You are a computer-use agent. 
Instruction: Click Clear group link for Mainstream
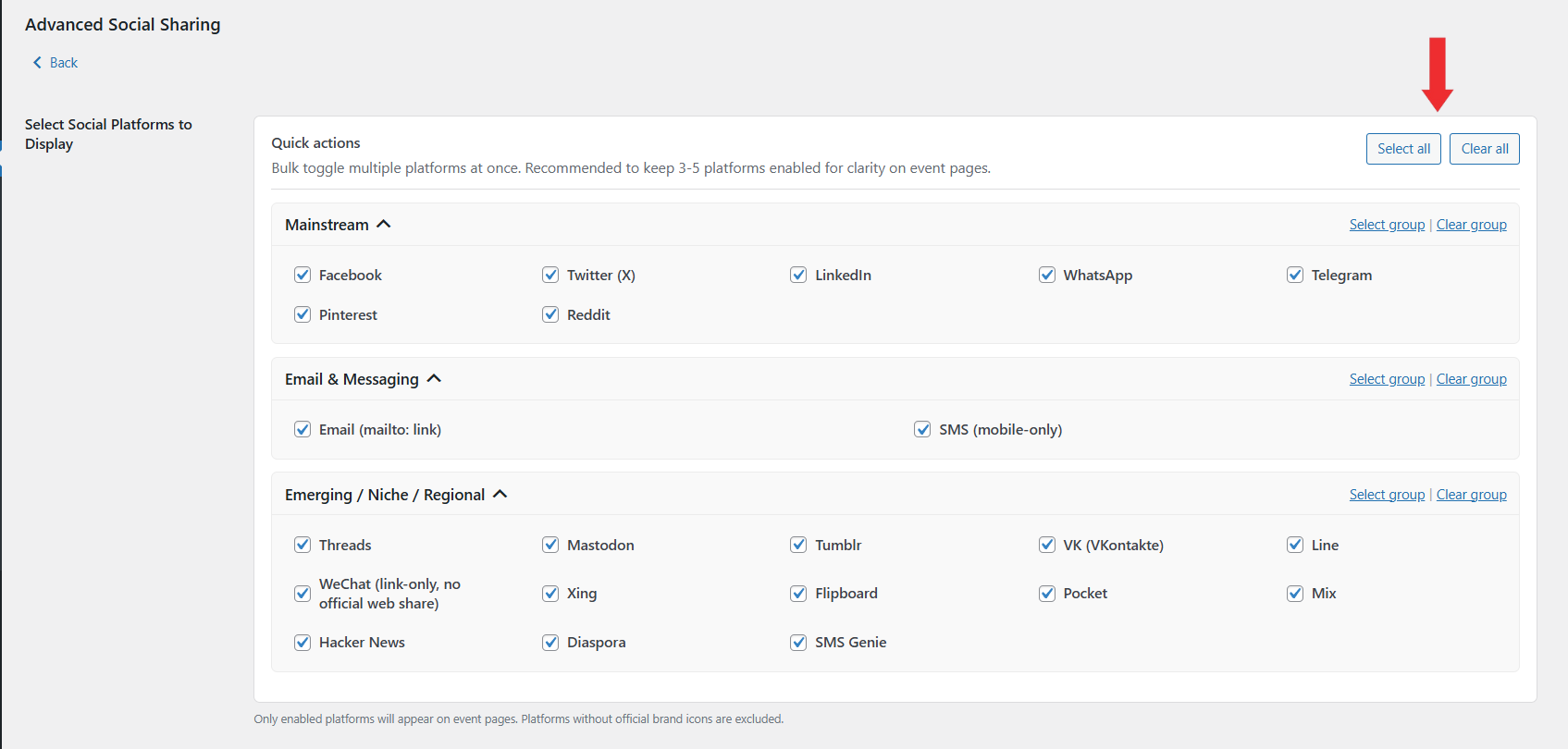(1471, 225)
